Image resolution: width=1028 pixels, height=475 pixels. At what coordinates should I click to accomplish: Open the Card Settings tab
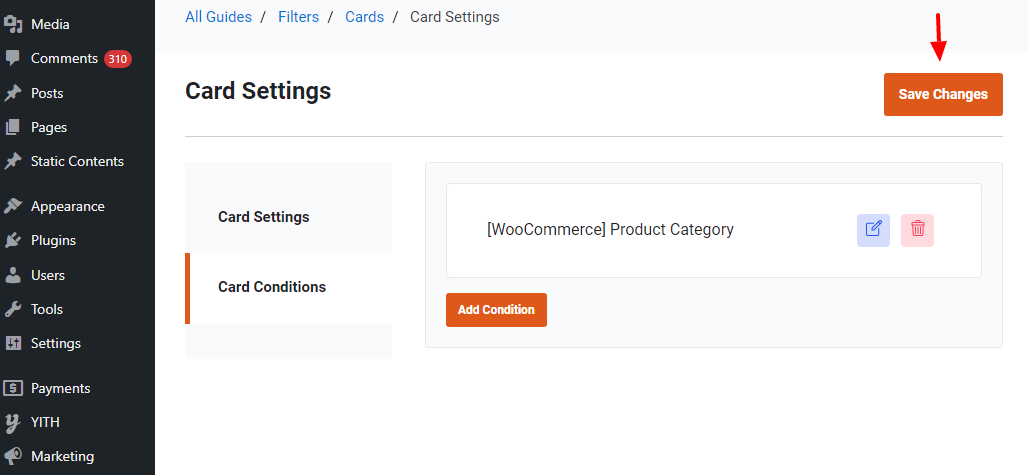[264, 217]
